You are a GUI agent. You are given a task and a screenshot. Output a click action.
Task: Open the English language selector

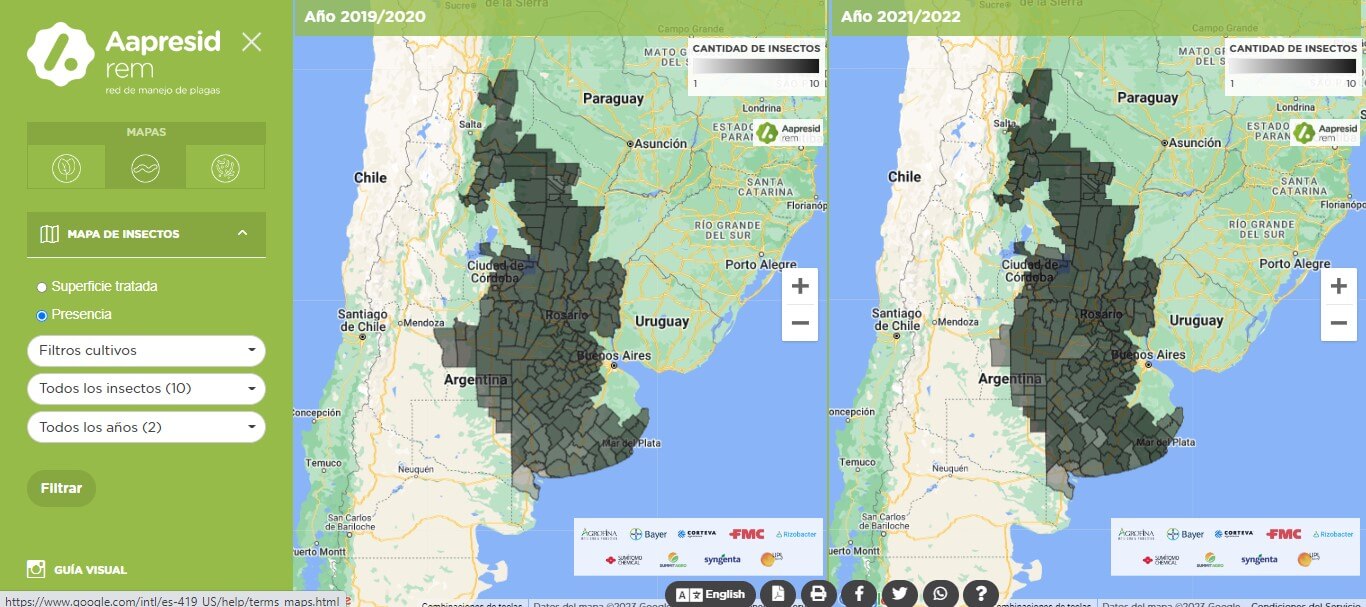(x=710, y=593)
